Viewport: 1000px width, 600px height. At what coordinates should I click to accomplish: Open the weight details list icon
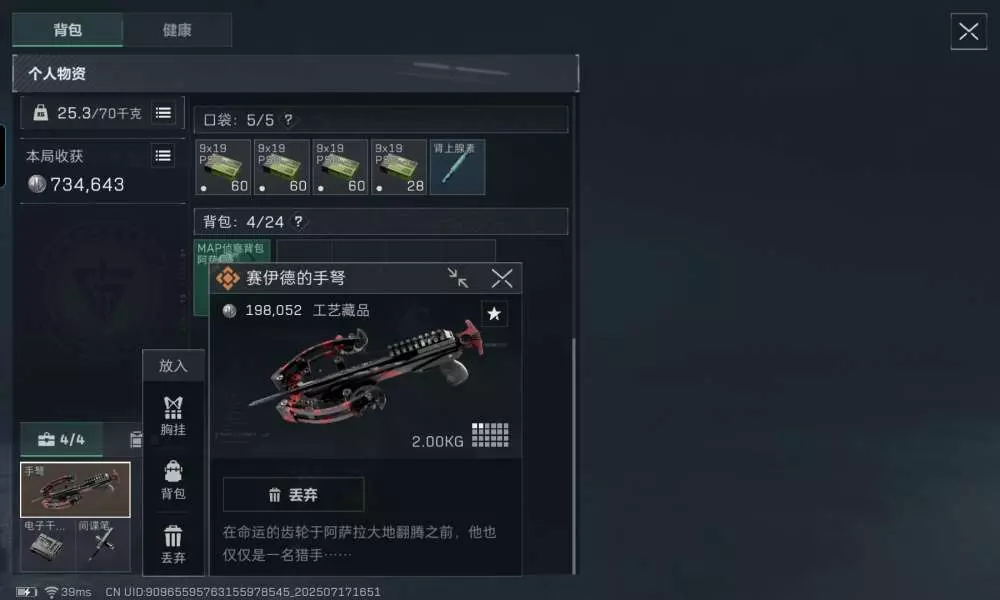click(x=163, y=113)
